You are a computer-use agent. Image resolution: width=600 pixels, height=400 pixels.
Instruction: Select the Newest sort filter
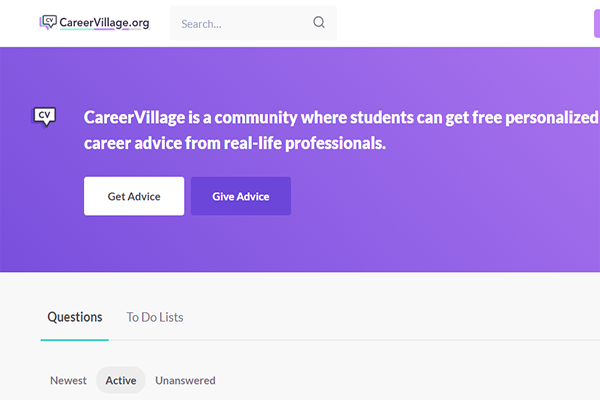(68, 380)
